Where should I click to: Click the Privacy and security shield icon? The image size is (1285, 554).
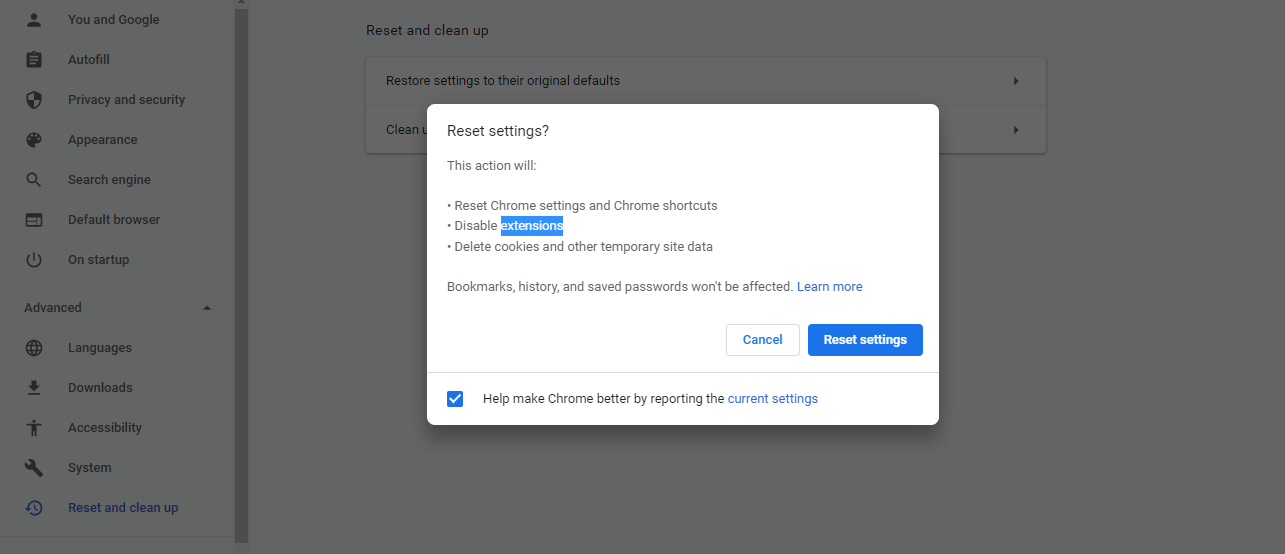(x=34, y=100)
